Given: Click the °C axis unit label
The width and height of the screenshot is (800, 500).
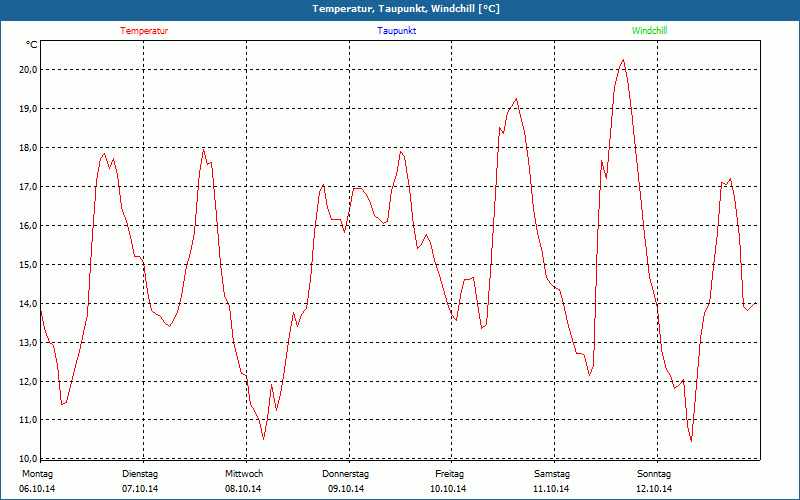Looking at the screenshot, I should point(32,45).
